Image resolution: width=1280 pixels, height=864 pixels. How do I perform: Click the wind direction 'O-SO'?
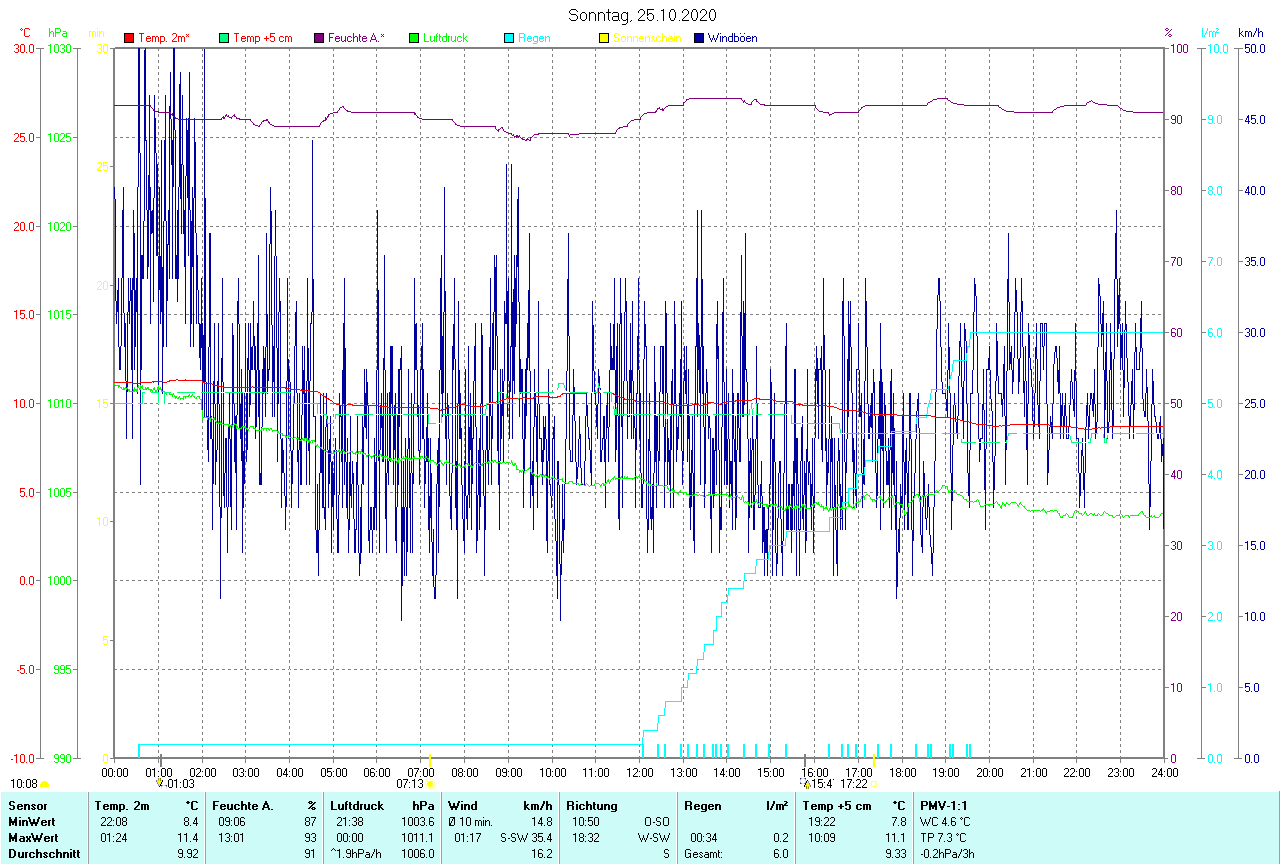coord(657,822)
